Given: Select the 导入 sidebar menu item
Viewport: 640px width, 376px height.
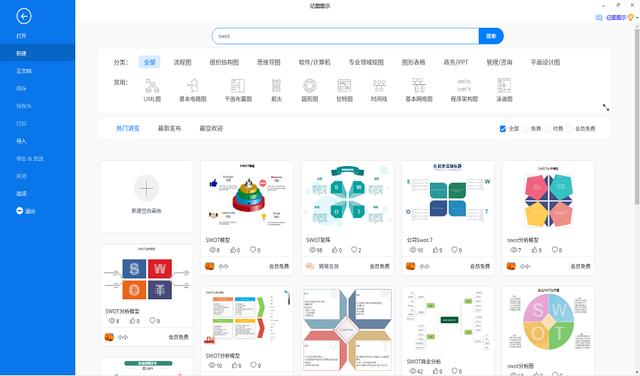Looking at the screenshot, I should (37, 141).
